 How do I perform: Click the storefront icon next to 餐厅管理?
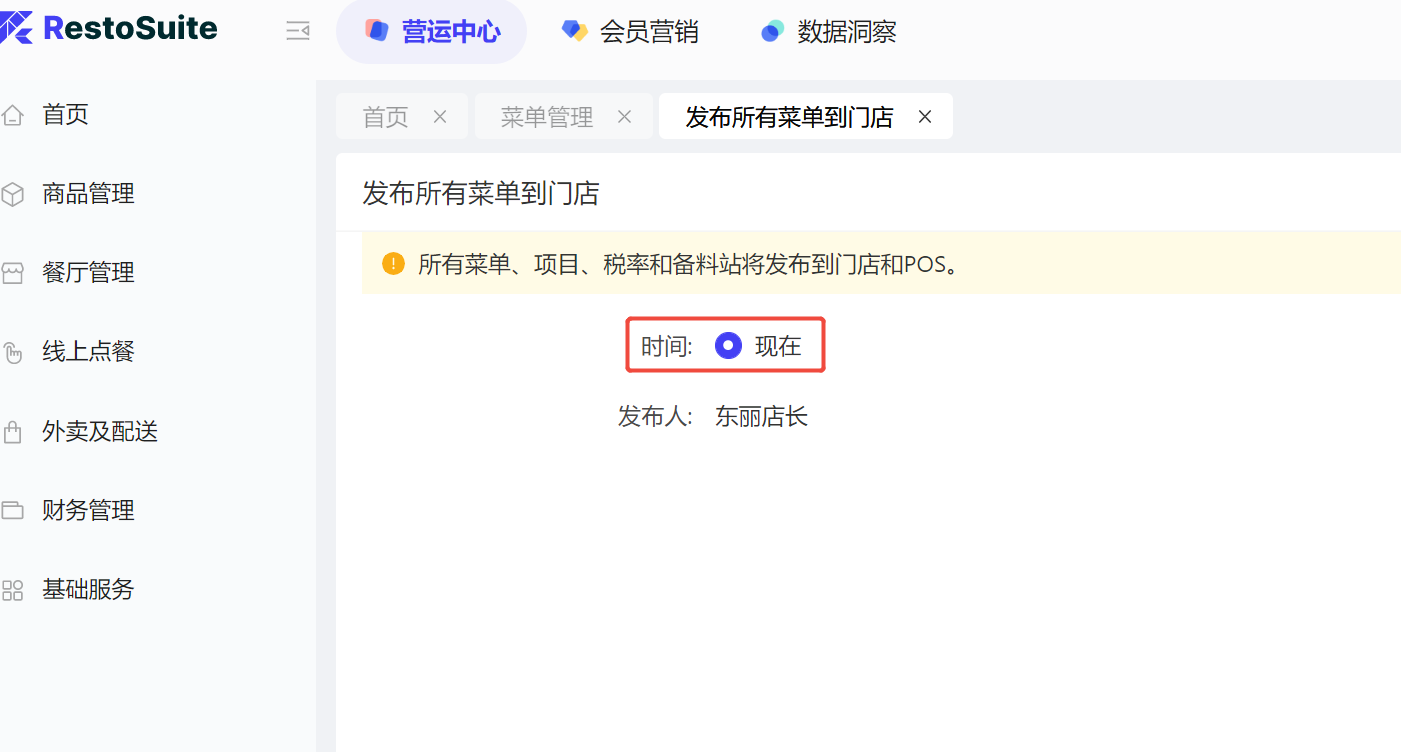(12, 273)
